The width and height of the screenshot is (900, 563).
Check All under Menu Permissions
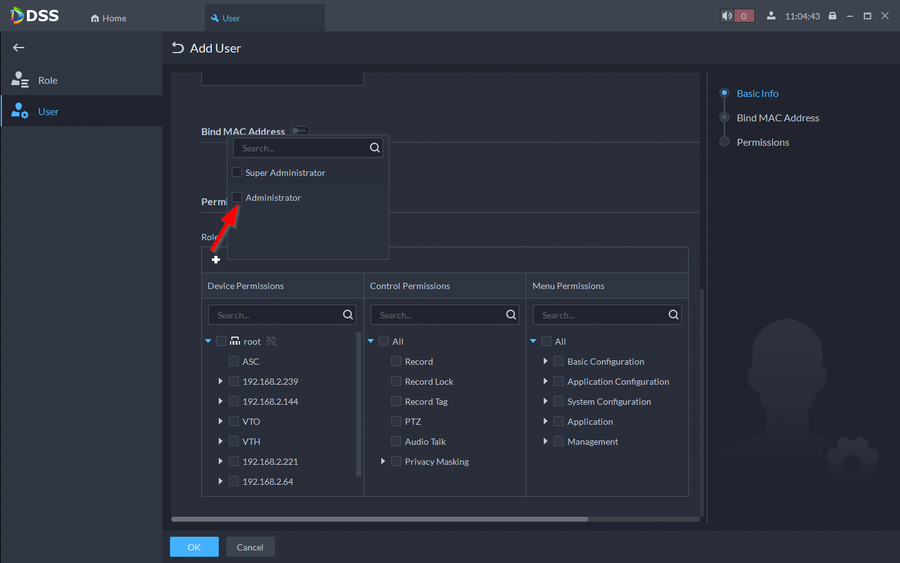click(x=546, y=341)
